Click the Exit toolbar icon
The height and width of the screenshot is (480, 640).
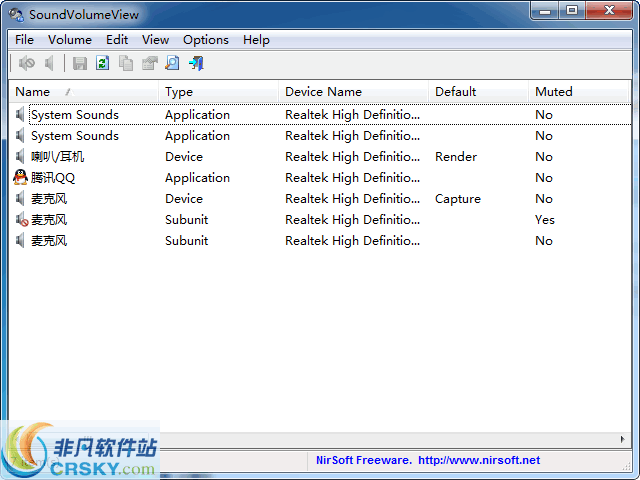tap(196, 63)
